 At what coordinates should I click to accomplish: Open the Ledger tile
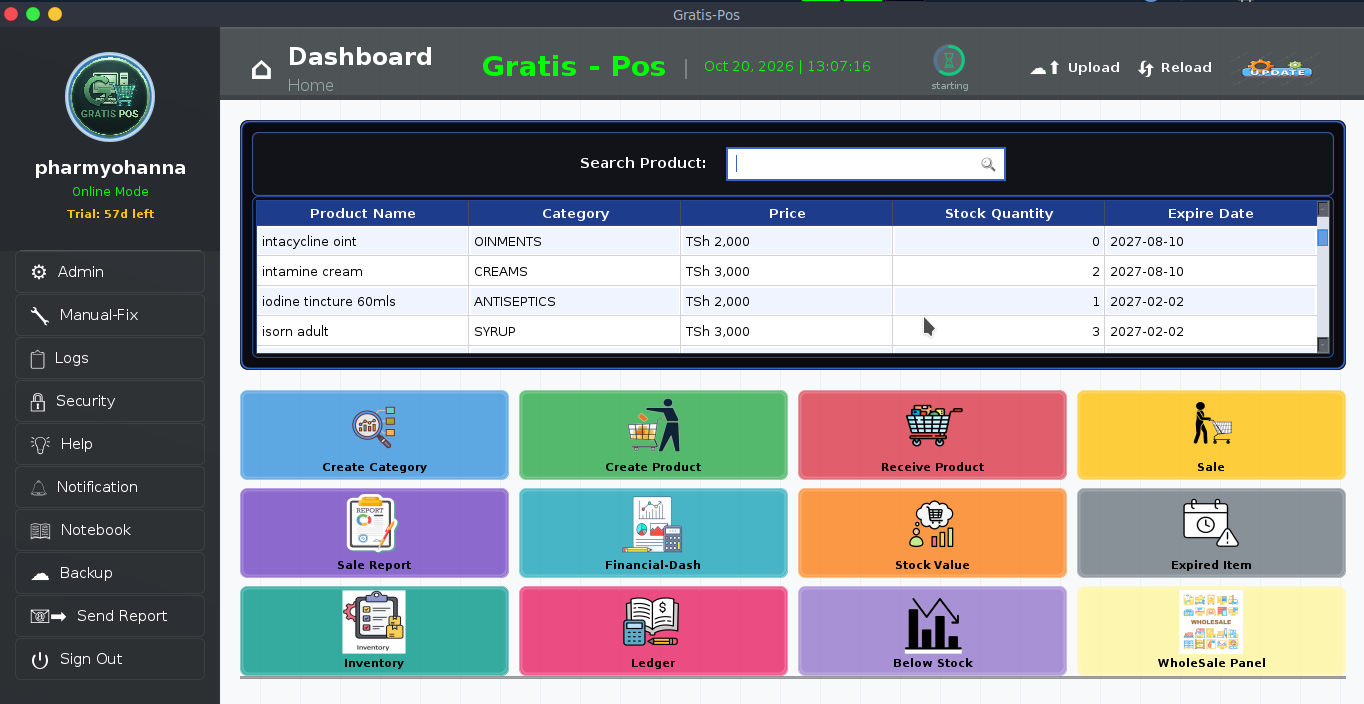[653, 631]
